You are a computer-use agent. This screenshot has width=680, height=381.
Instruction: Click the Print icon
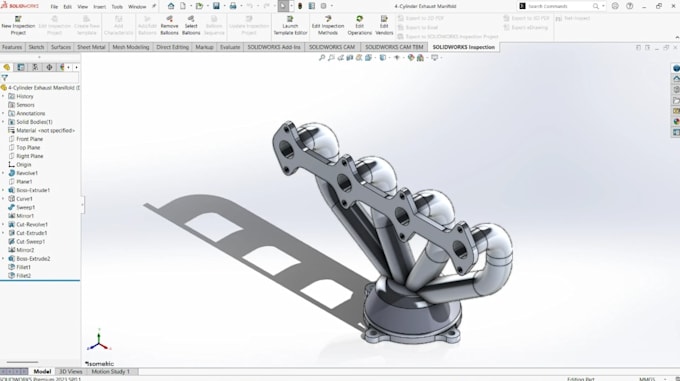233,6
